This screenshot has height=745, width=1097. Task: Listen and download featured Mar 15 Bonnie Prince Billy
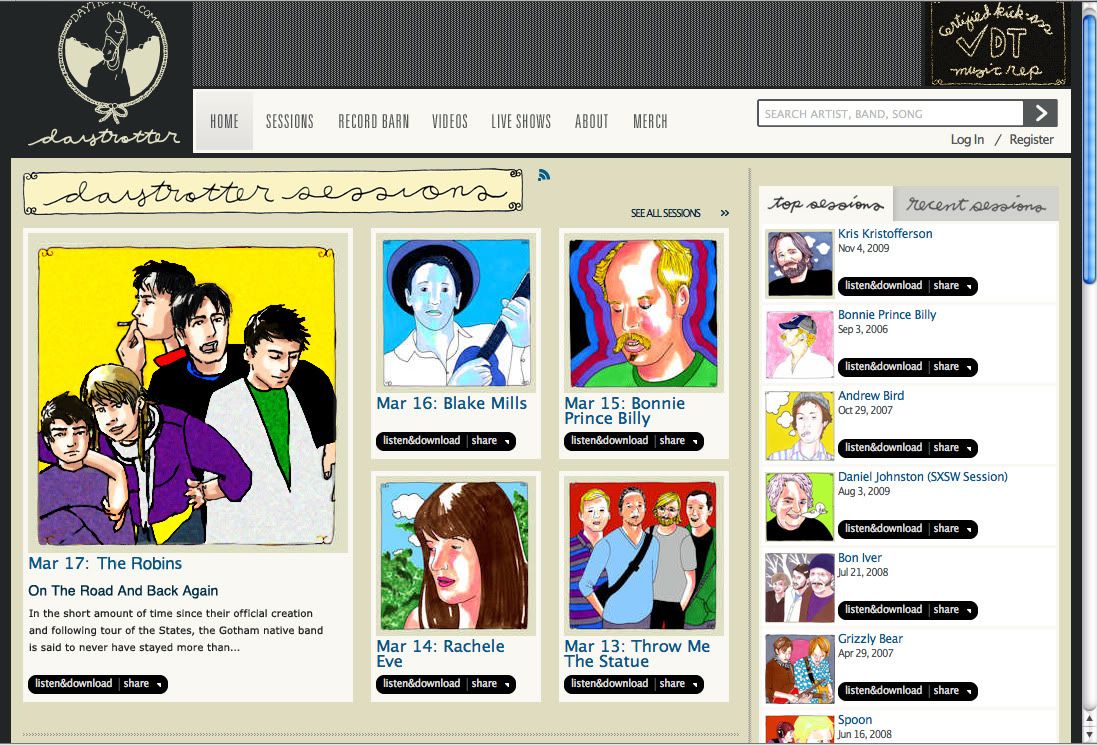(609, 441)
